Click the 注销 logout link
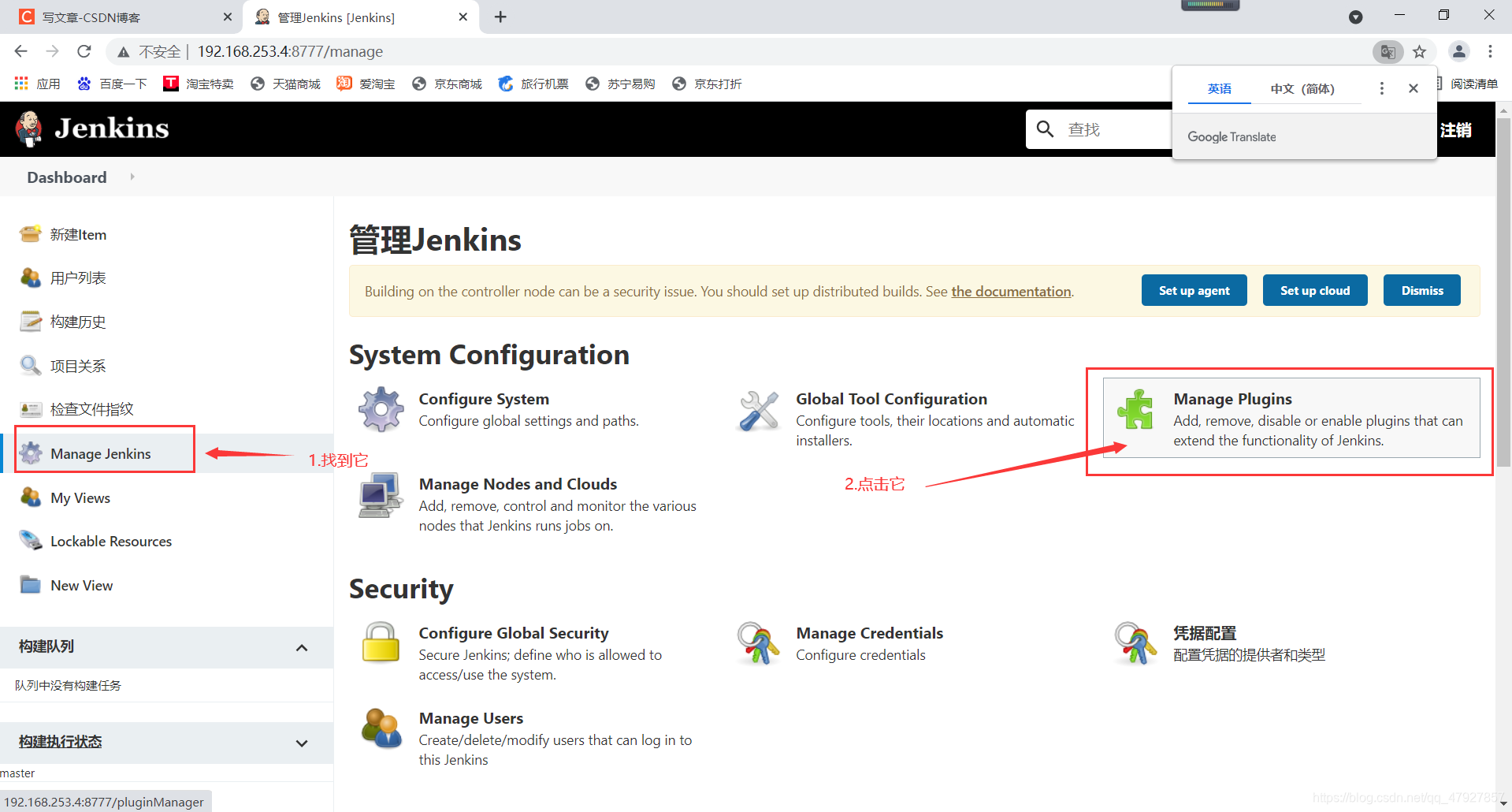This screenshot has height=812, width=1512. [x=1456, y=130]
